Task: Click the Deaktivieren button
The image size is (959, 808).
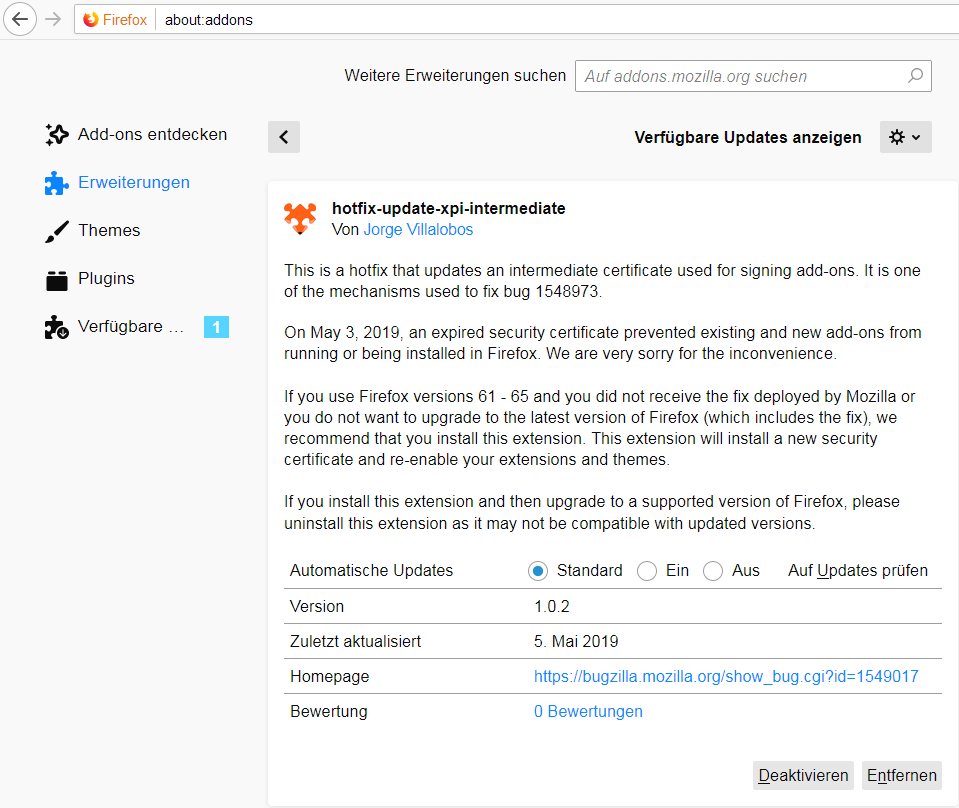Action: 803,776
